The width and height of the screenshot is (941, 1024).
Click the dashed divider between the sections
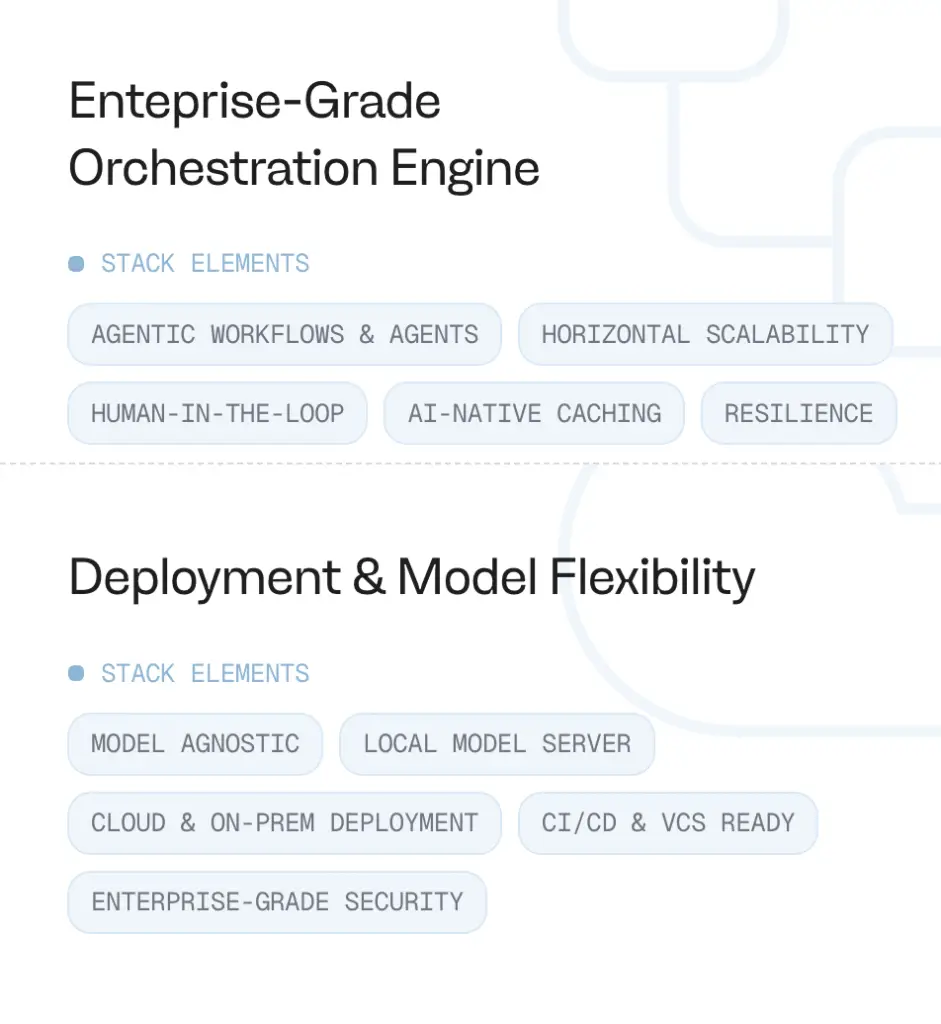(x=470, y=464)
